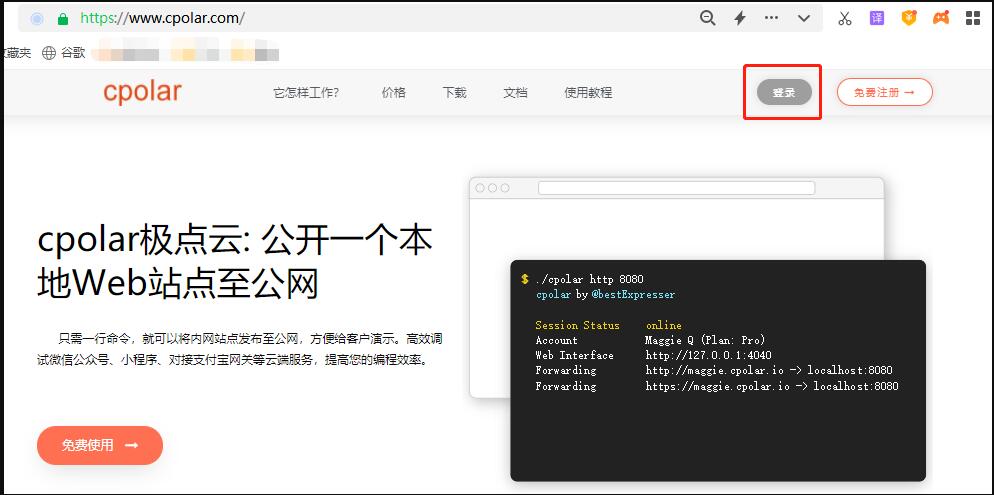Open the 下载 download page
The image size is (994, 495).
click(x=454, y=93)
